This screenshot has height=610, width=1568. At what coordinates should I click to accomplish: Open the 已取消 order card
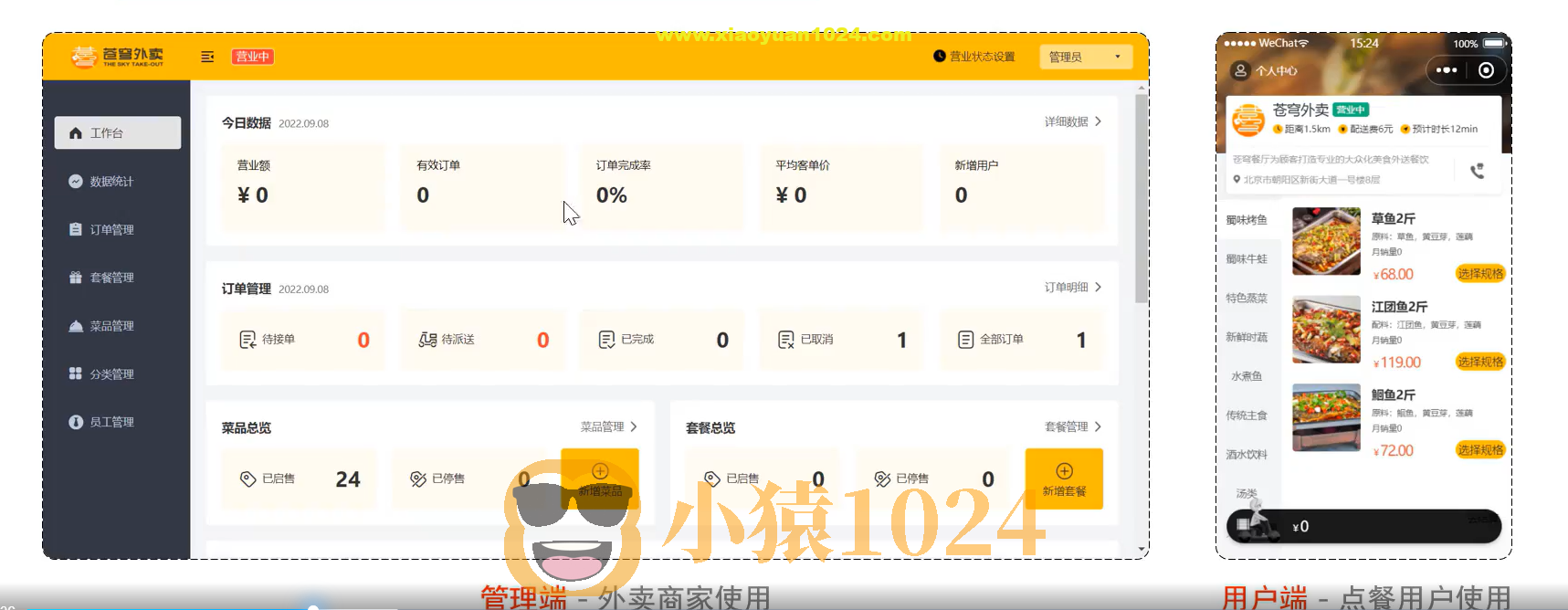coord(841,340)
